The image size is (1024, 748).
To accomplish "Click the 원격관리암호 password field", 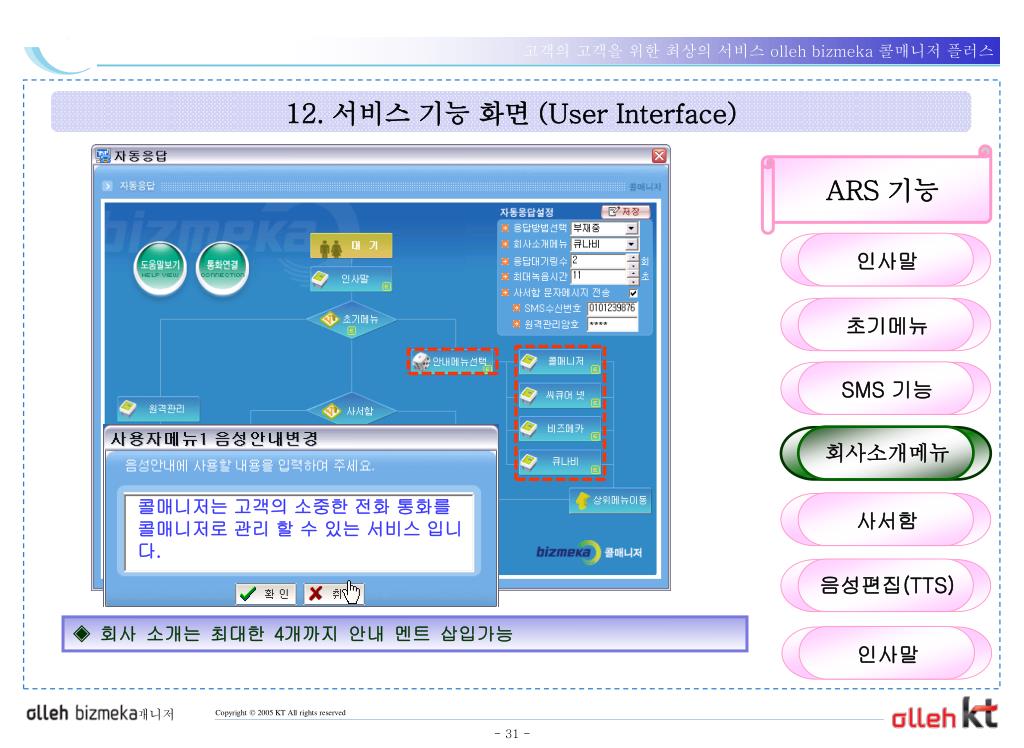I will tap(612, 324).
